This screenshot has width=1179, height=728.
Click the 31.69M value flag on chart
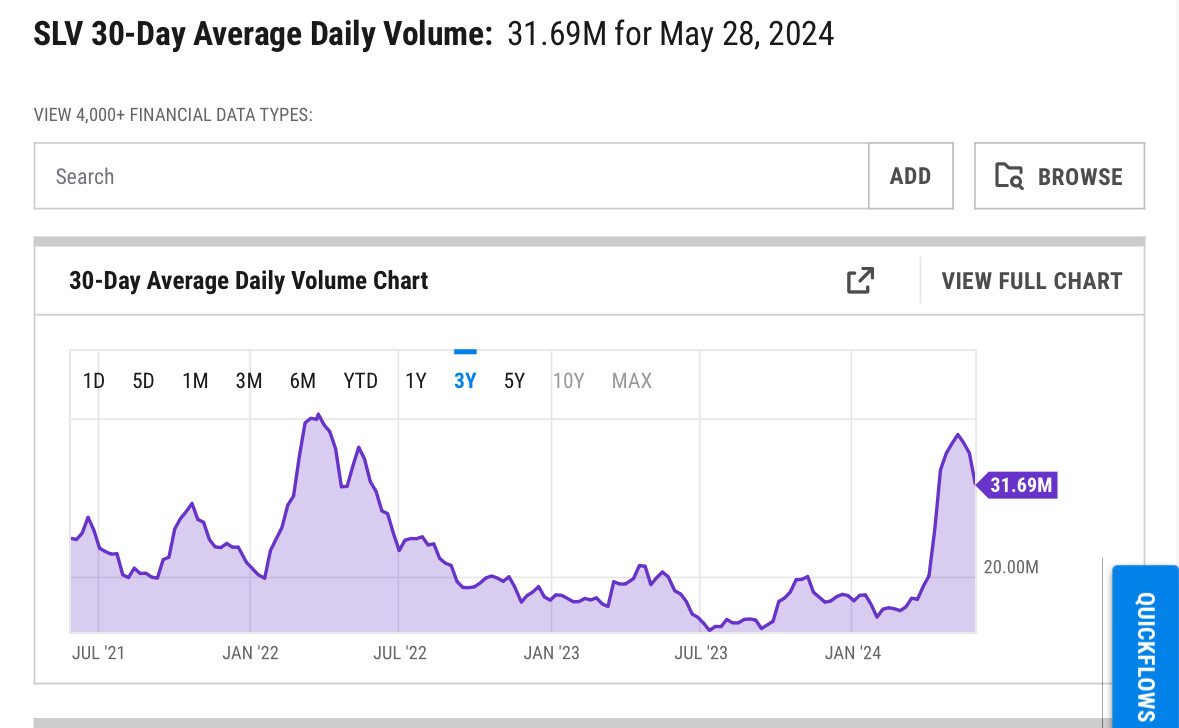point(1017,485)
